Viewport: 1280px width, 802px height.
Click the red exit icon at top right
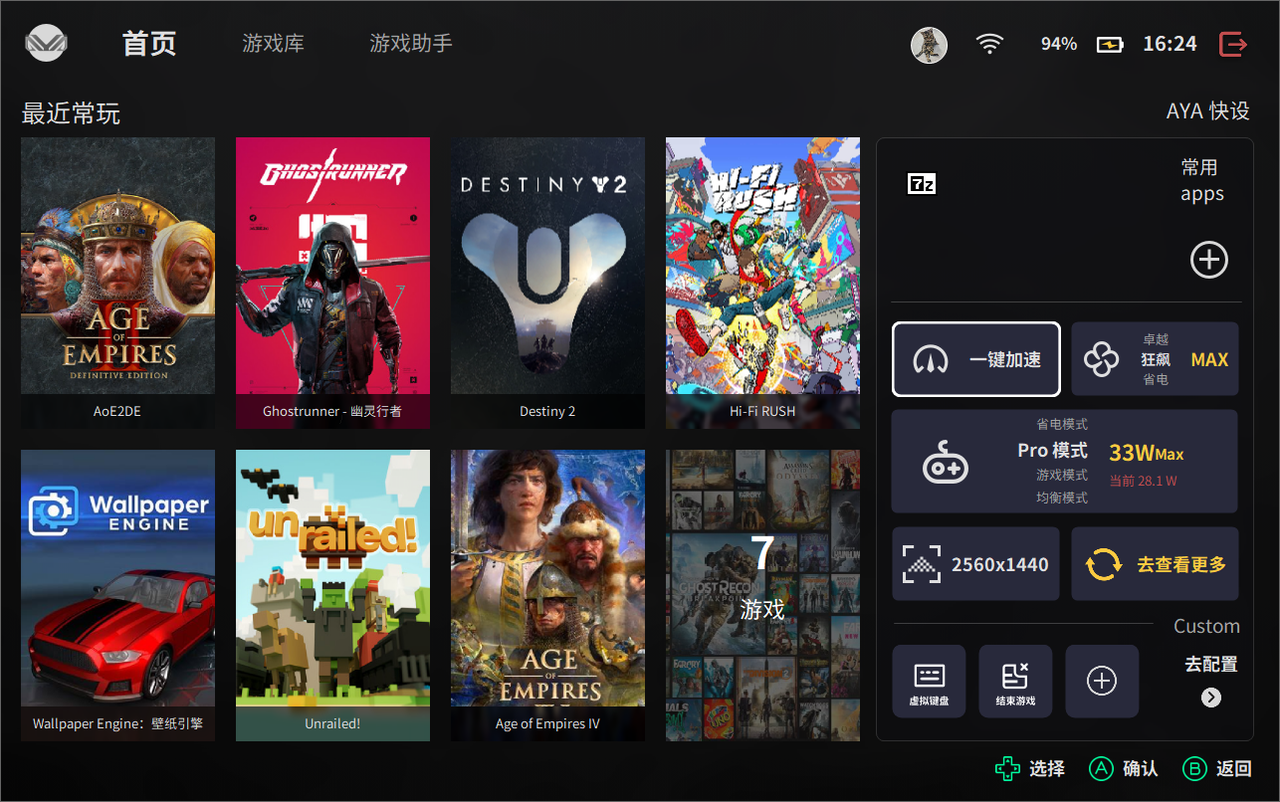[1233, 44]
